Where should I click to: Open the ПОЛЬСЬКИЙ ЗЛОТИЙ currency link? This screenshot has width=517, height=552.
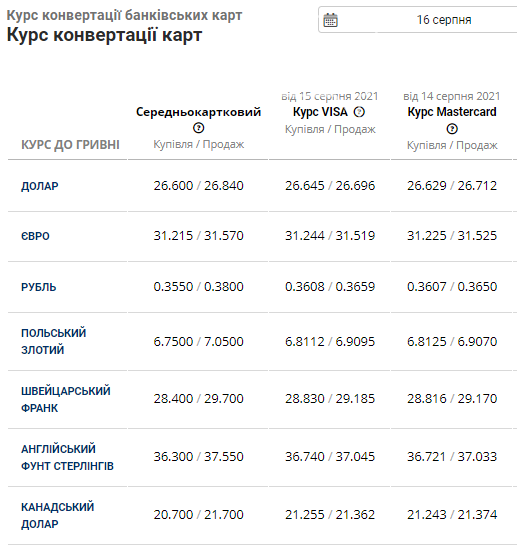[53, 341]
